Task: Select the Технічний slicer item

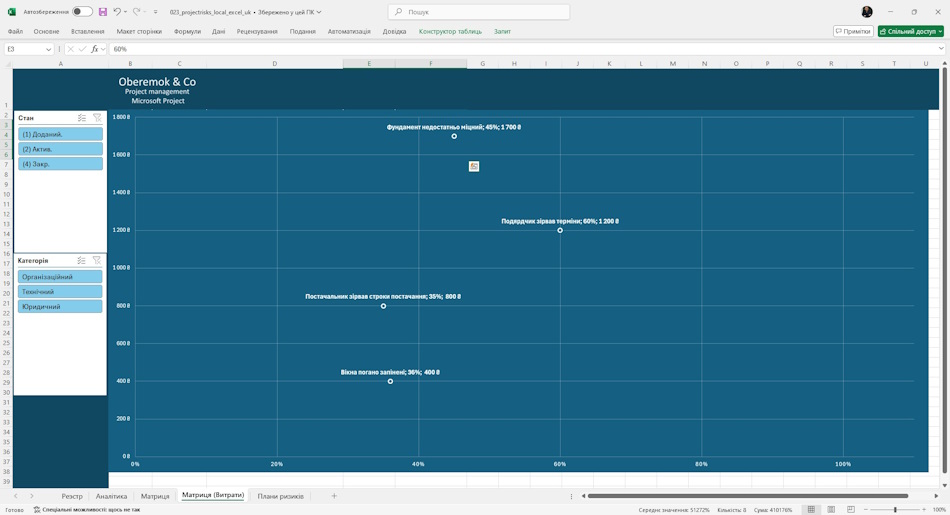Action: [x=60, y=291]
